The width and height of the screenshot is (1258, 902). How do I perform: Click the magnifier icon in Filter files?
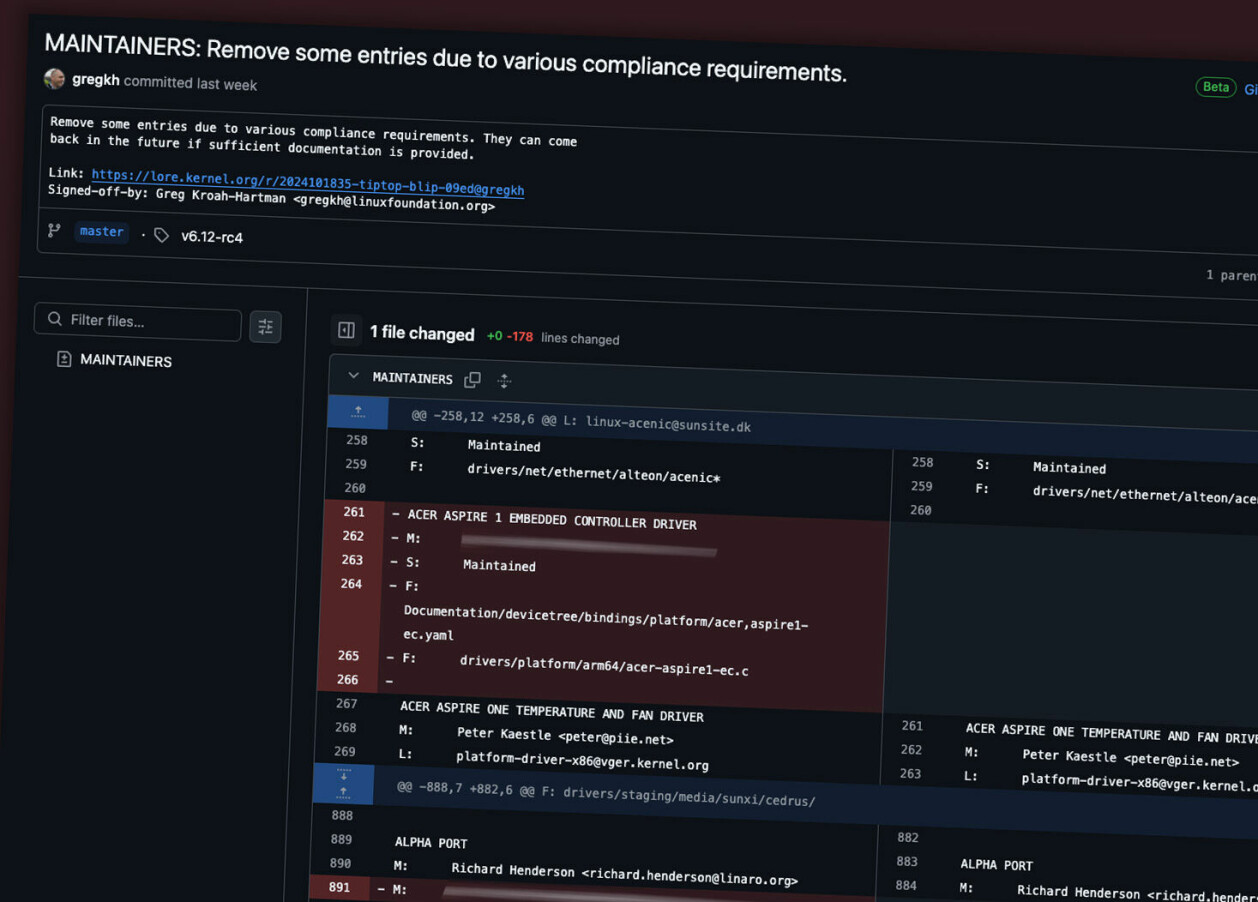tap(55, 319)
